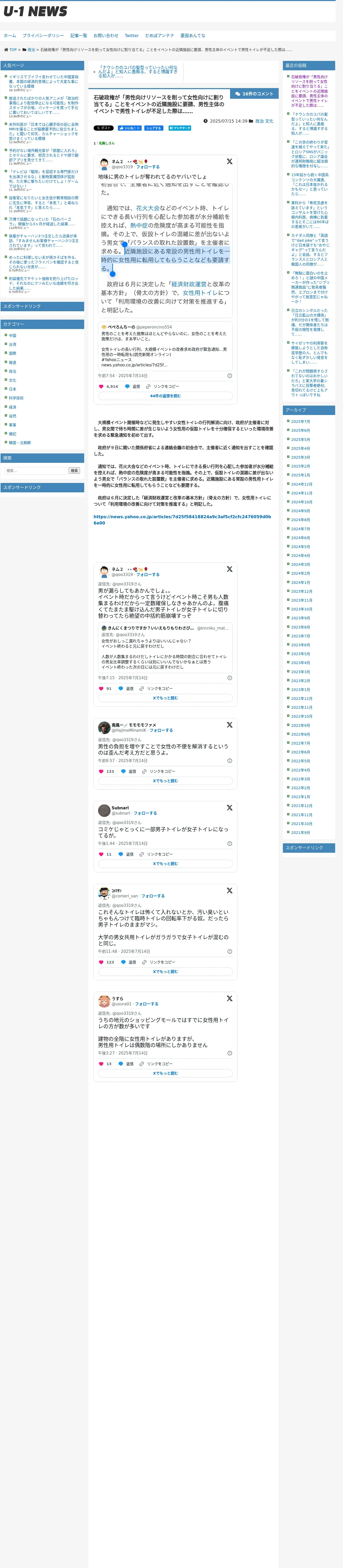Click the B! ブックマーク button

(180, 128)
